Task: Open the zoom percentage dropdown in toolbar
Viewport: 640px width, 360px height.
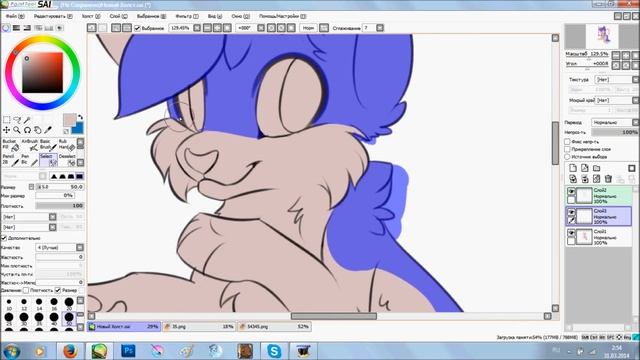Action: 197,28
